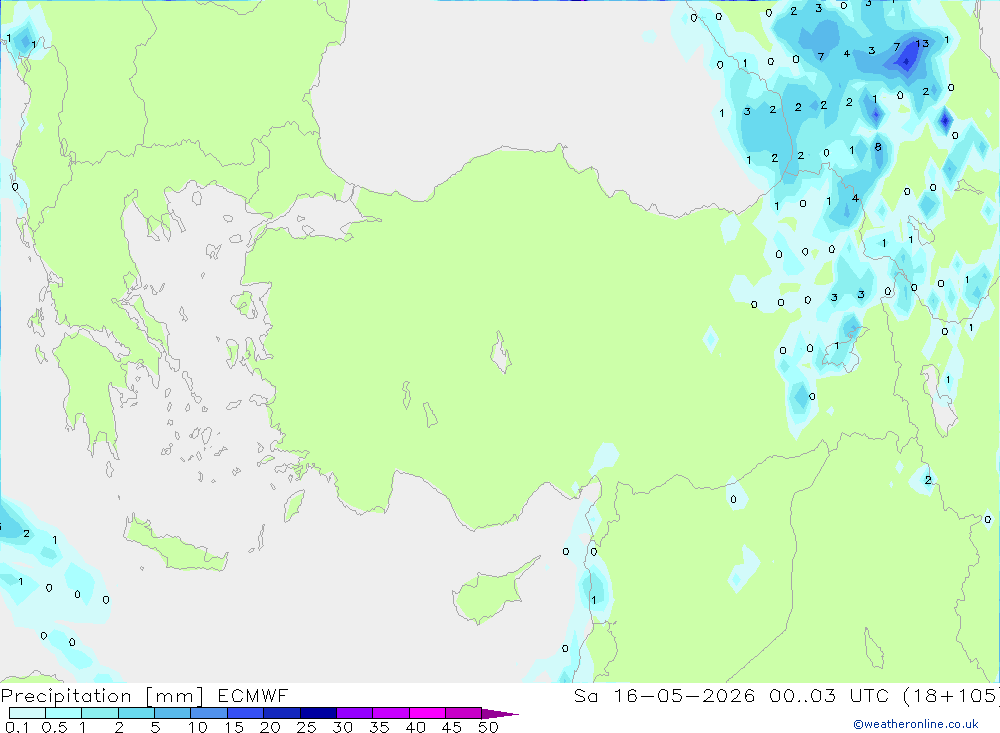Choose the 40–45 mm legend color swatch
1000x733 pixels.
click(427, 713)
